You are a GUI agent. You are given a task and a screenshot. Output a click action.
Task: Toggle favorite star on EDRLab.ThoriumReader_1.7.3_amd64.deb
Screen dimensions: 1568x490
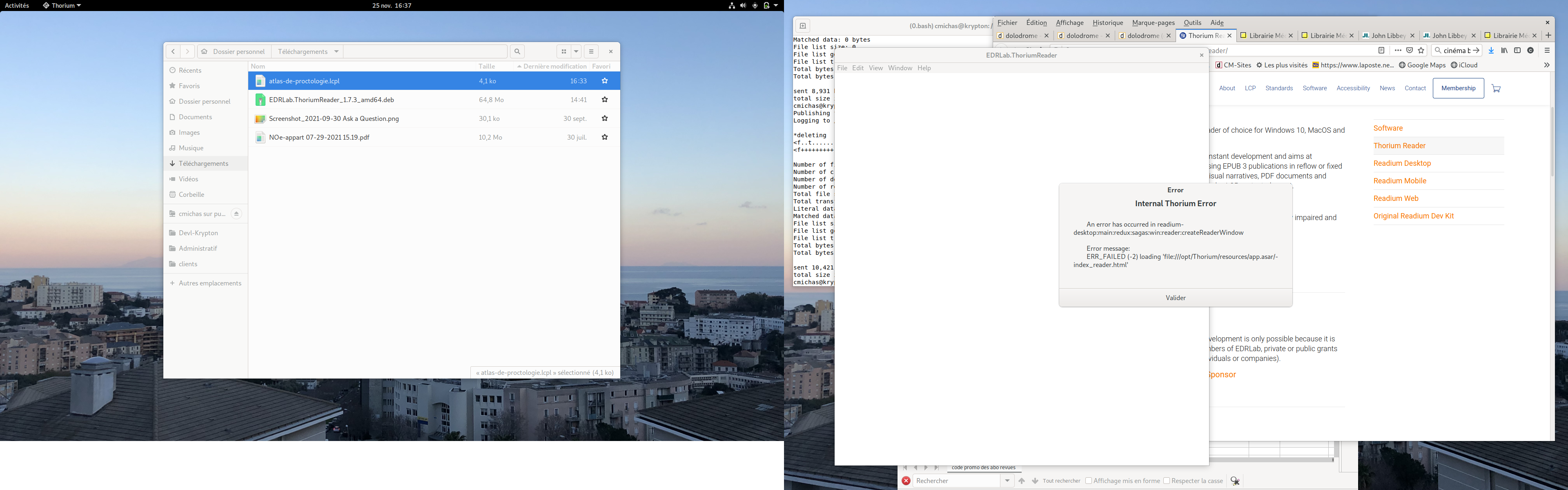(x=604, y=99)
